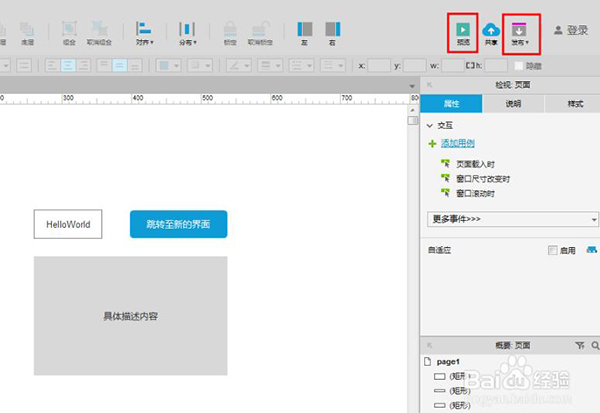Click the search icon in the outline panel
The width and height of the screenshot is (600, 413).
click(594, 345)
